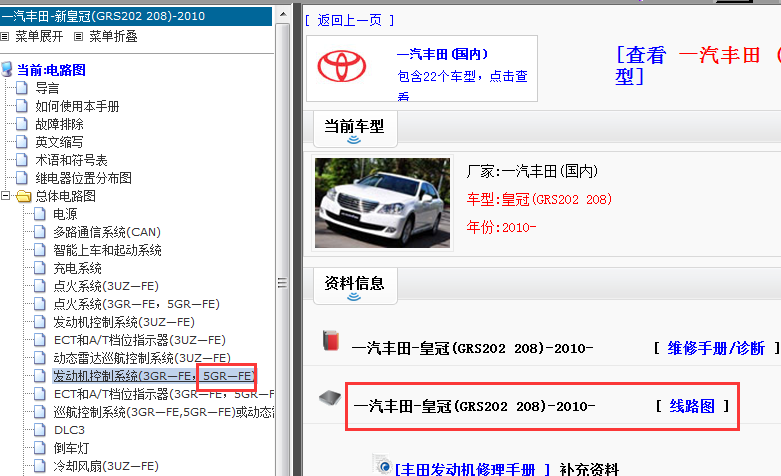Click the document icon beside 如何使用本手册

pyautogui.click(x=21, y=106)
